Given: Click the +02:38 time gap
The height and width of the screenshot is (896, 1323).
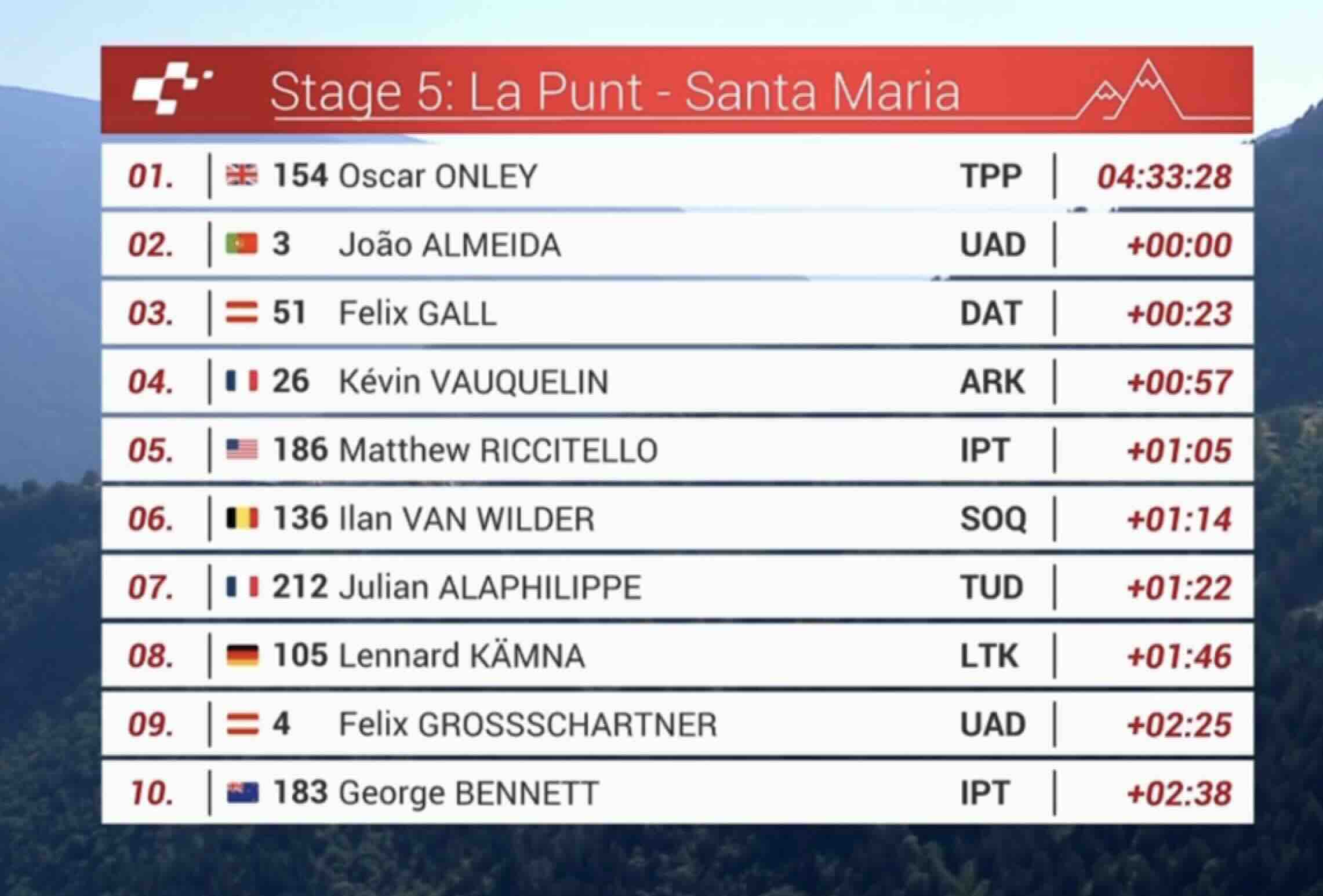Looking at the screenshot, I should pos(1179,793).
